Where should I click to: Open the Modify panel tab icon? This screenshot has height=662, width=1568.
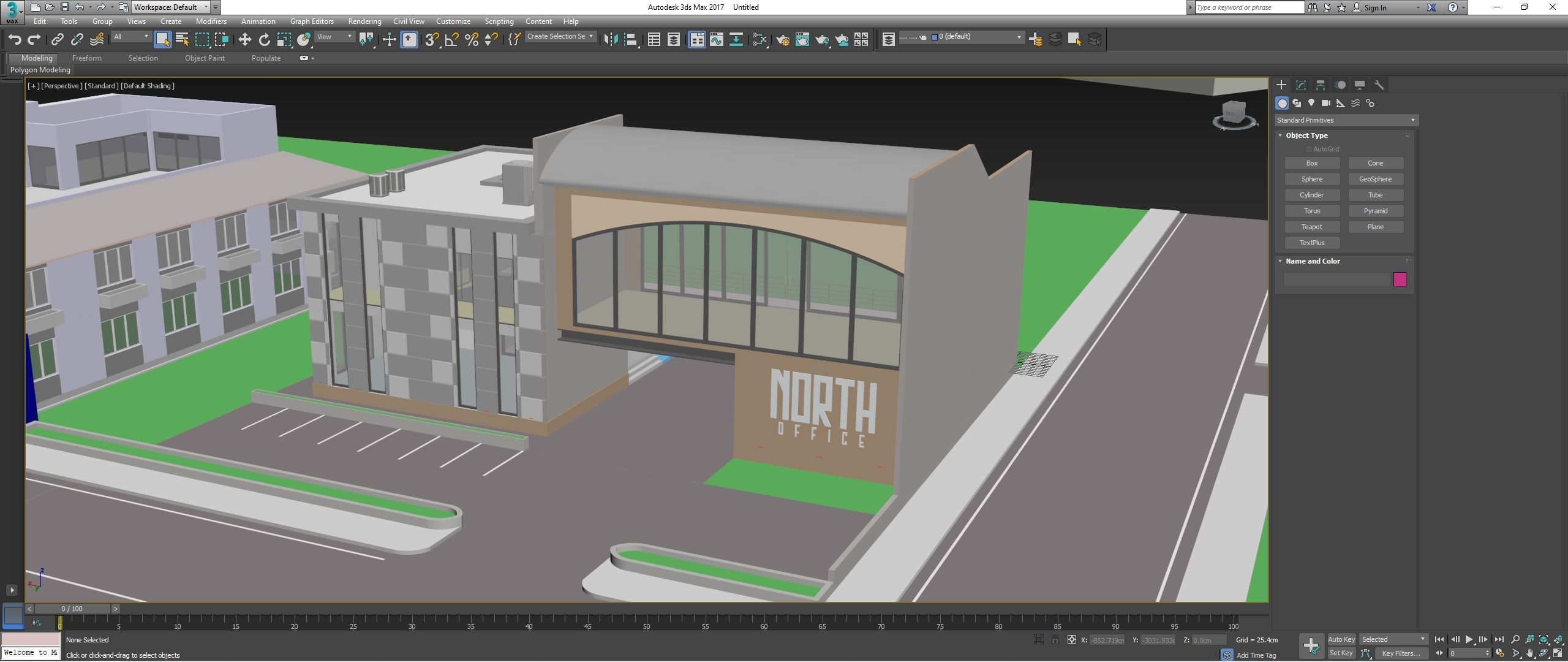pos(1300,85)
